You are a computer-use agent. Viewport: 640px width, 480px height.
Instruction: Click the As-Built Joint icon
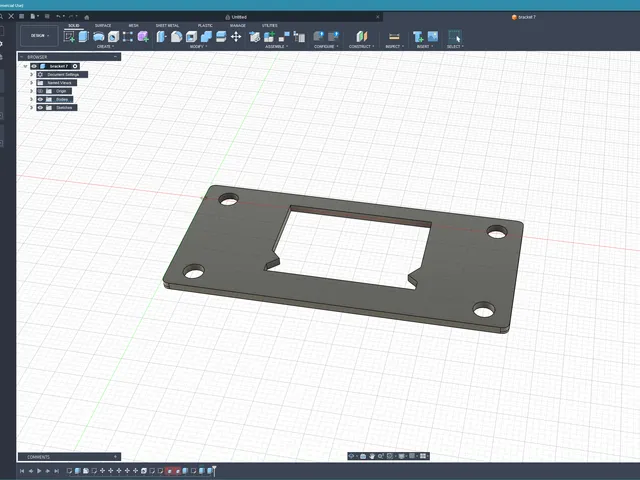click(x=299, y=37)
